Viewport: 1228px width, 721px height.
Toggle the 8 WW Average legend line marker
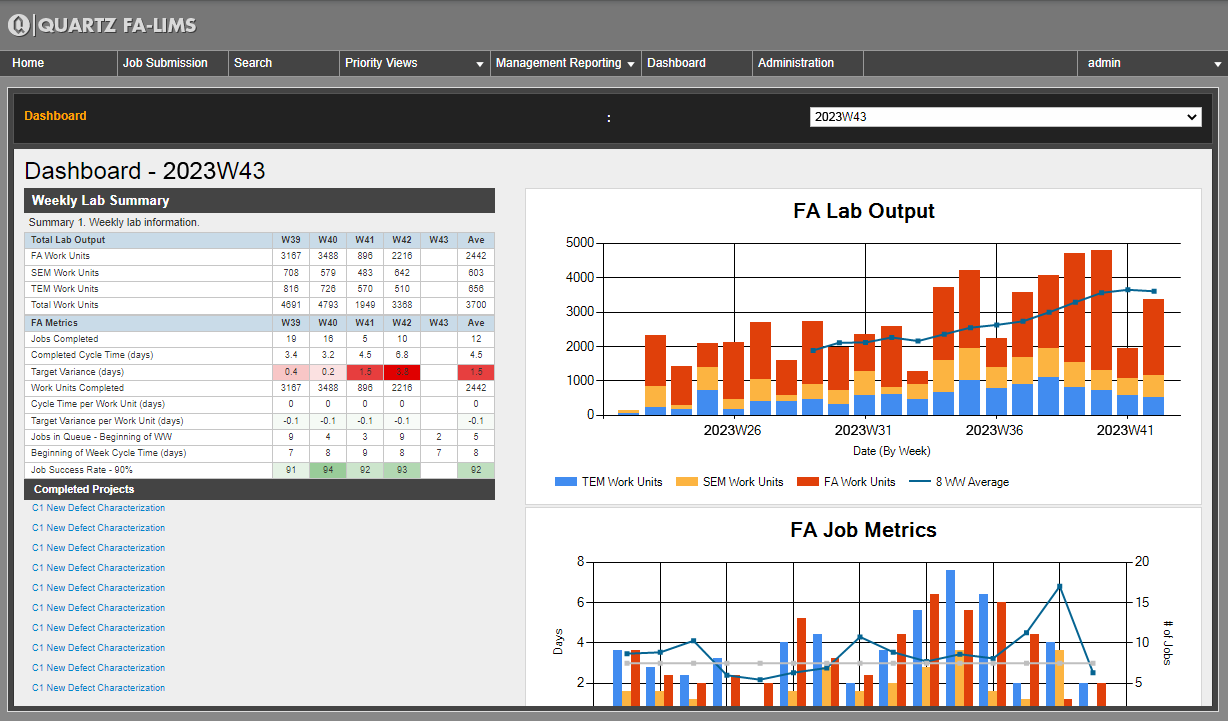[x=920, y=482]
